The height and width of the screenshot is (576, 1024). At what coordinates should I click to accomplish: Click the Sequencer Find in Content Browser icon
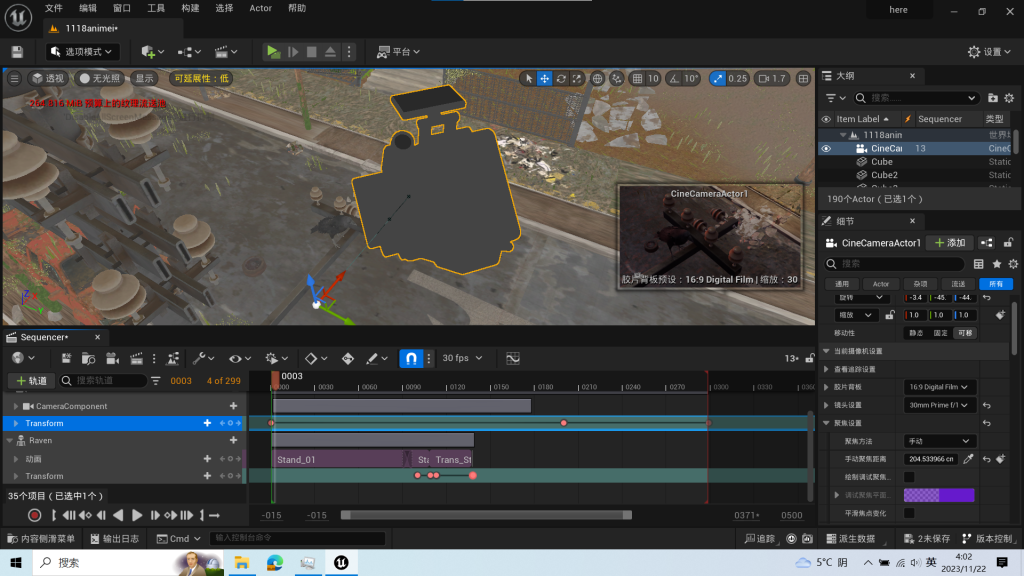[x=88, y=358]
